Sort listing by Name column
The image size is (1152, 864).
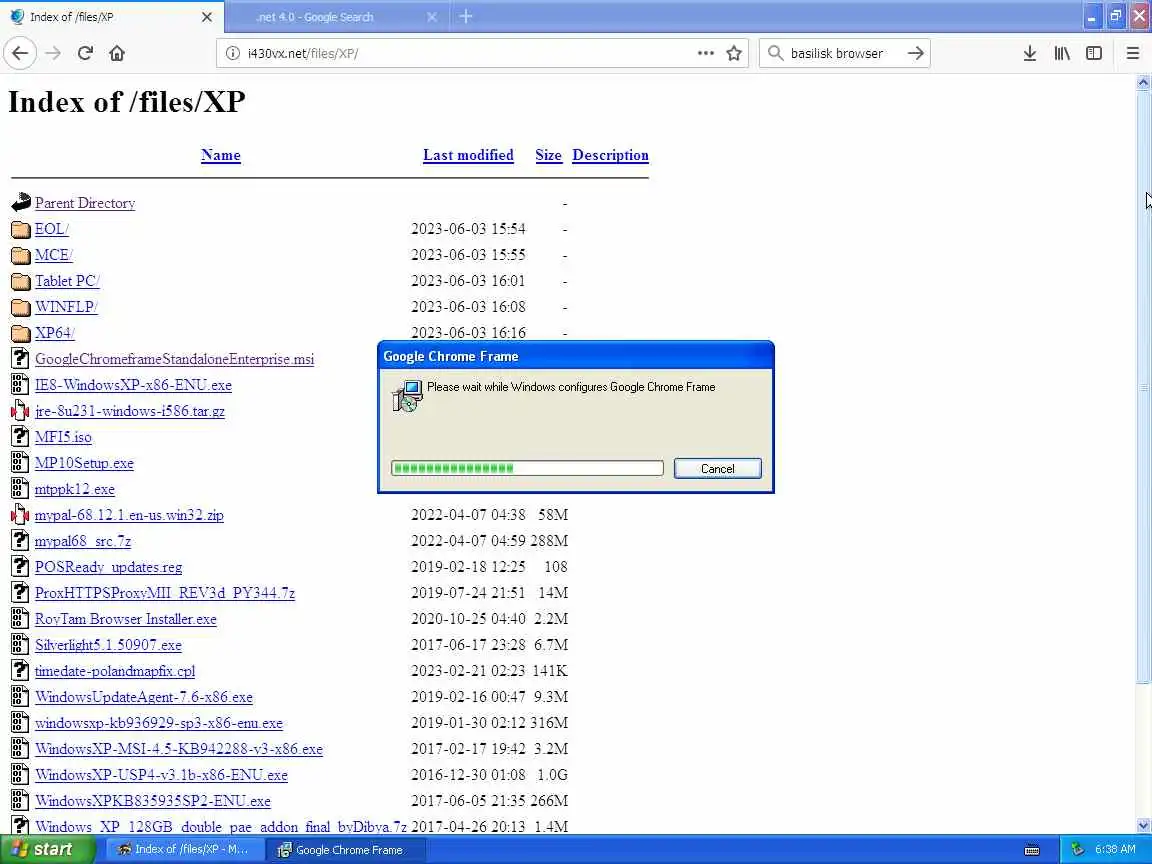220,155
